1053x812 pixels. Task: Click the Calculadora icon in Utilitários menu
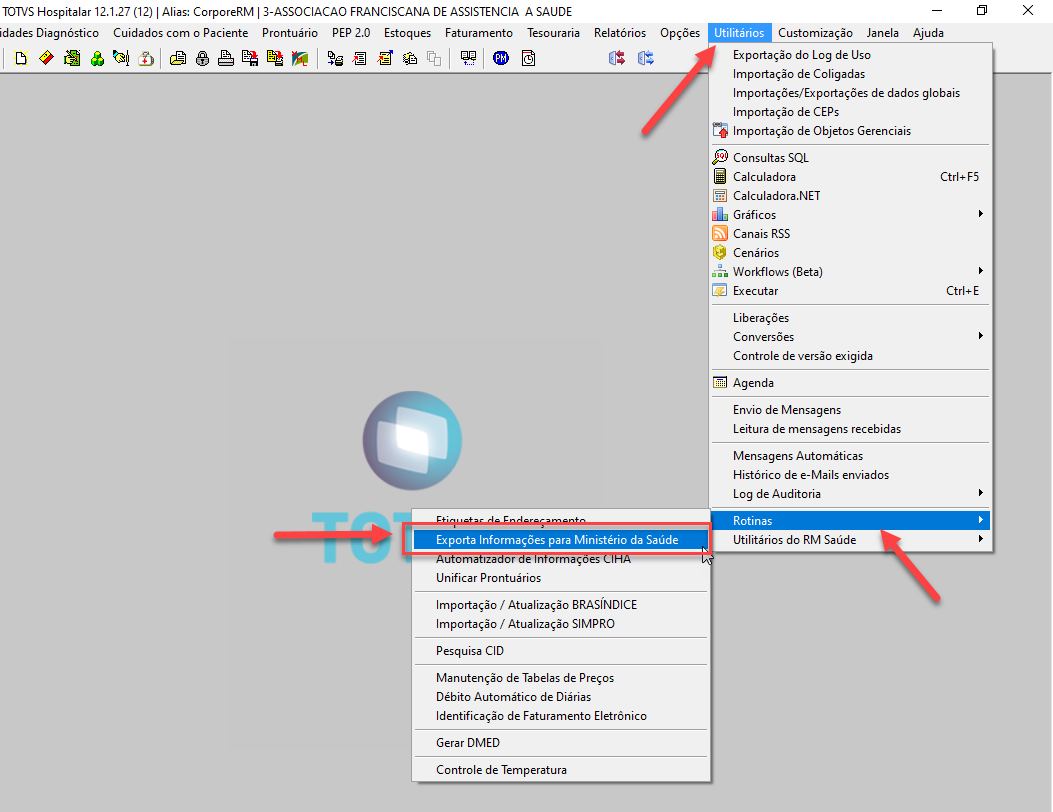(x=720, y=177)
